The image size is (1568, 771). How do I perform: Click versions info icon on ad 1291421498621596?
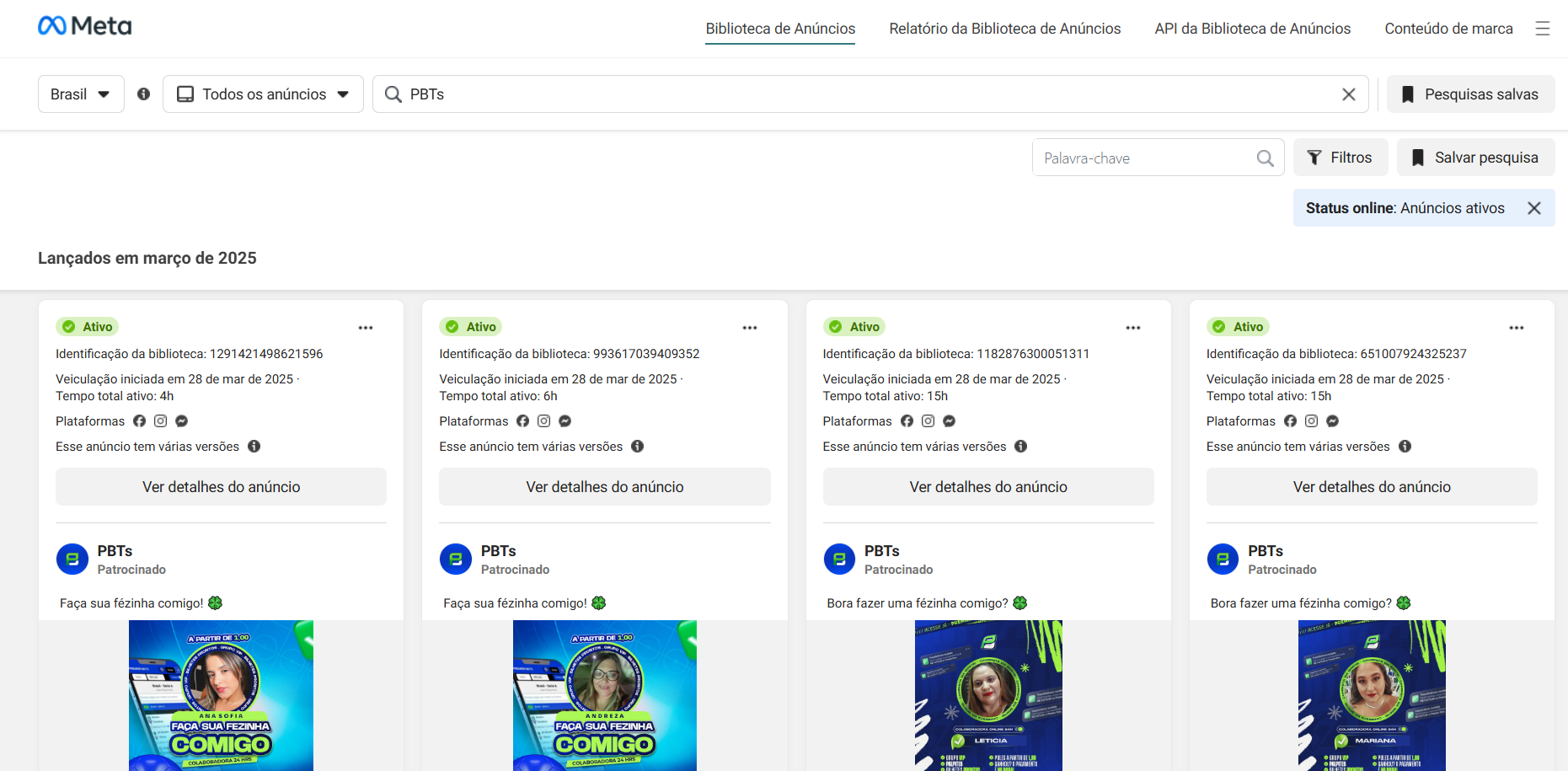coord(254,447)
